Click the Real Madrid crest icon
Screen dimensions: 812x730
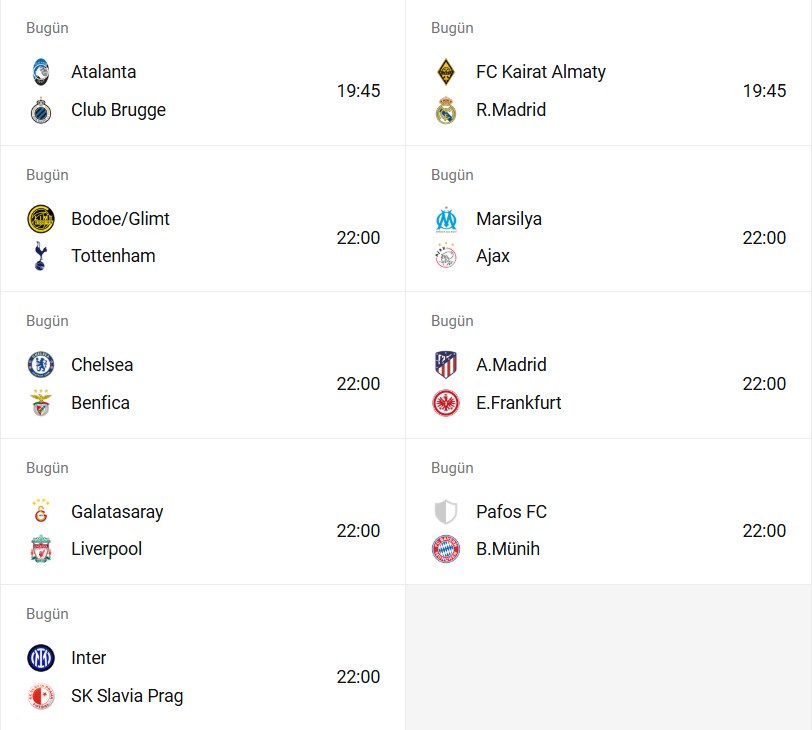click(446, 110)
